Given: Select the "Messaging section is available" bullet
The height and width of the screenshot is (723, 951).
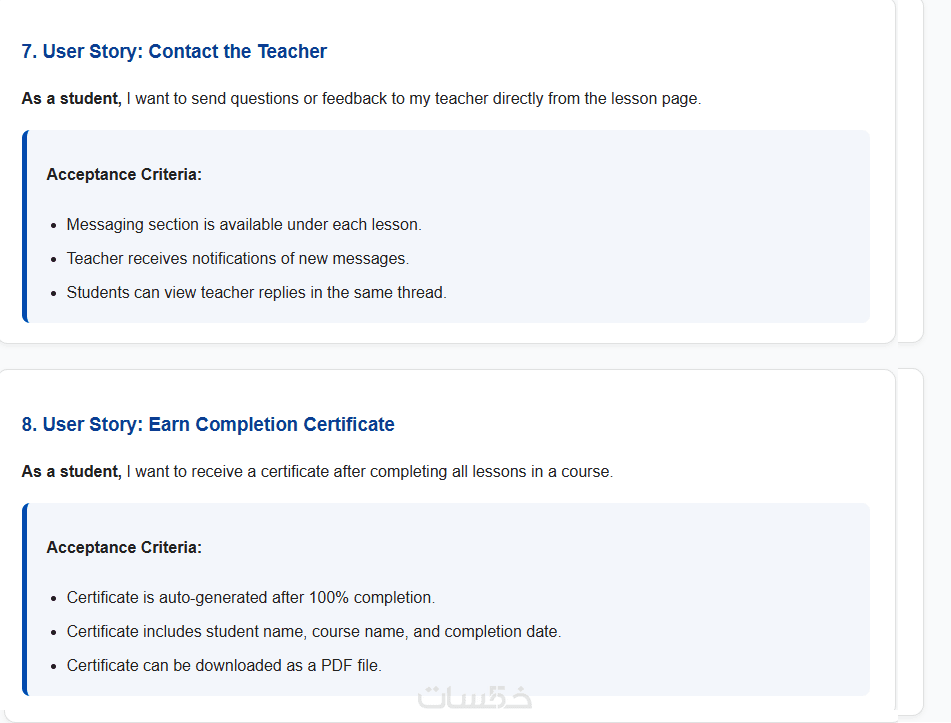Looking at the screenshot, I should (244, 224).
